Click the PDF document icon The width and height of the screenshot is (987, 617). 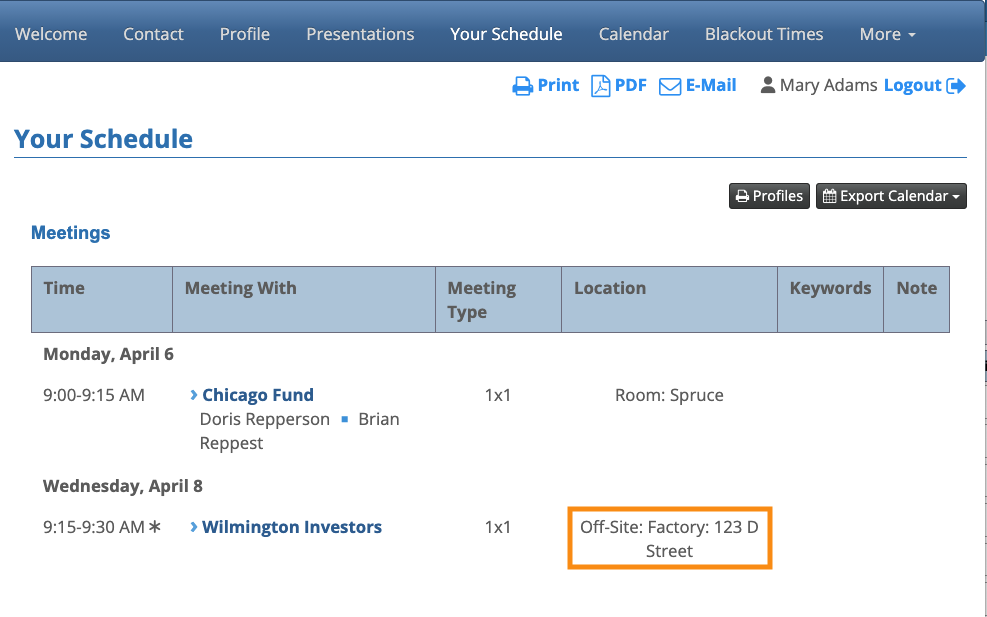[600, 86]
